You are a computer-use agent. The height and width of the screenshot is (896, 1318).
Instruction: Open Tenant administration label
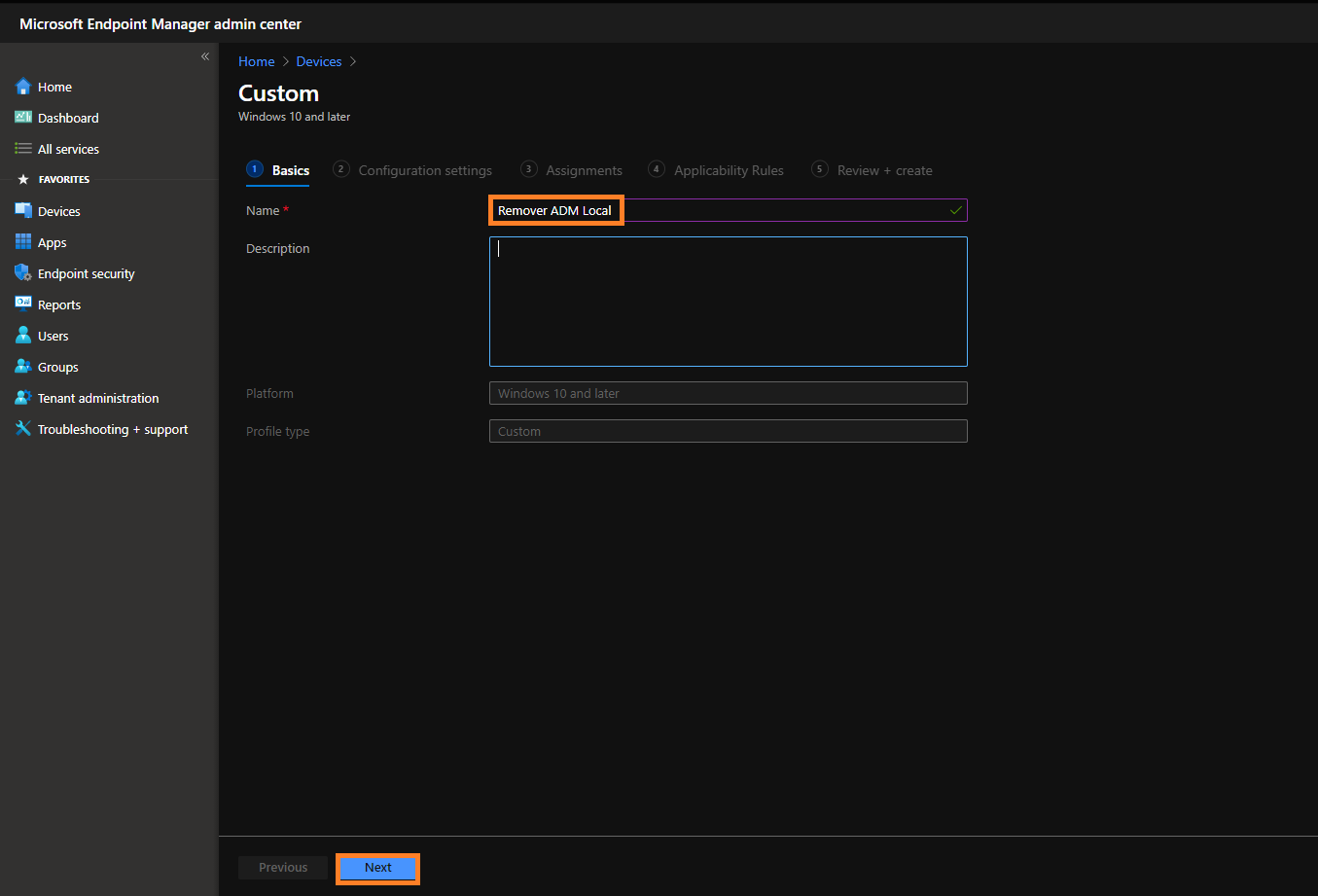coord(98,398)
